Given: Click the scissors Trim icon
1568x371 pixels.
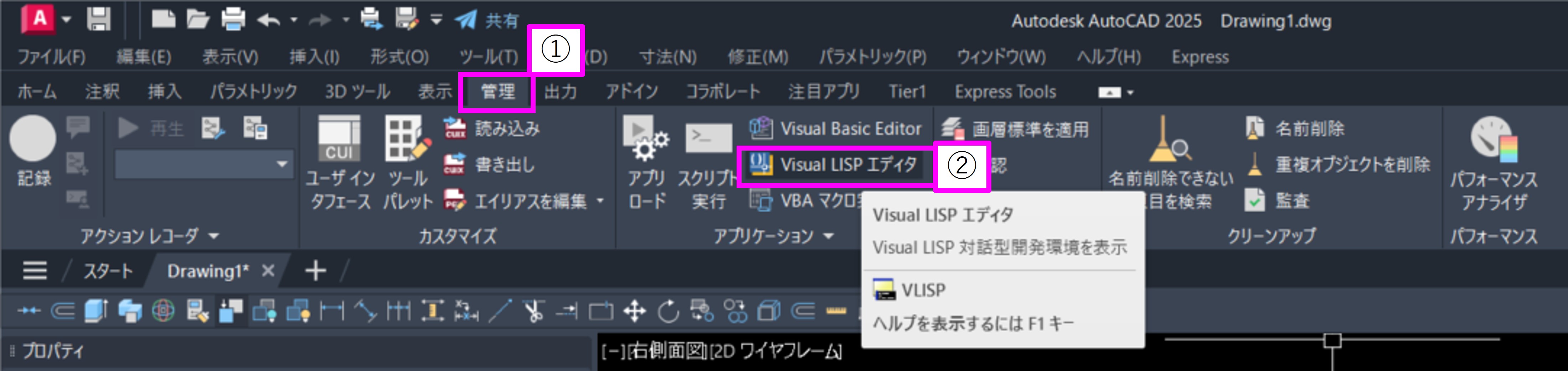Looking at the screenshot, I should point(534,312).
